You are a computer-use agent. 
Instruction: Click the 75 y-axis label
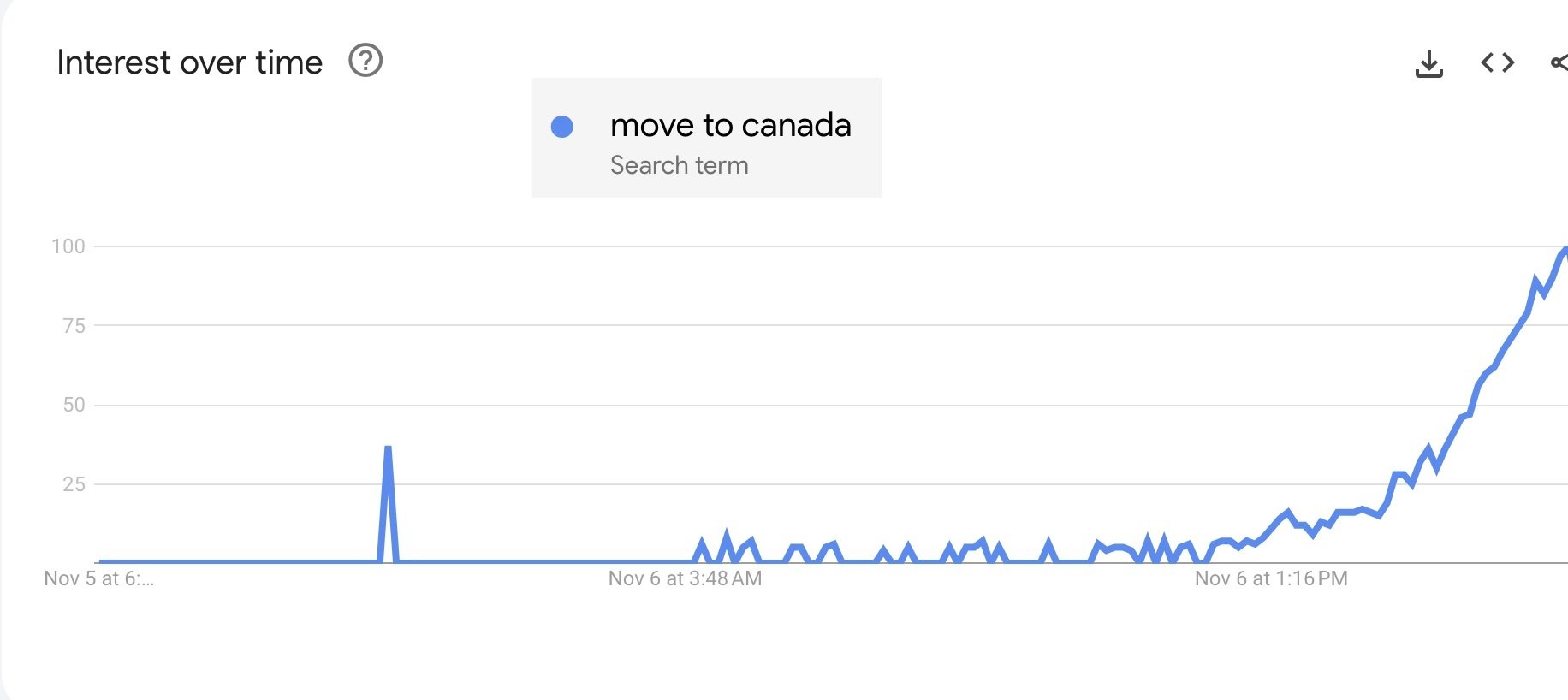coord(74,326)
